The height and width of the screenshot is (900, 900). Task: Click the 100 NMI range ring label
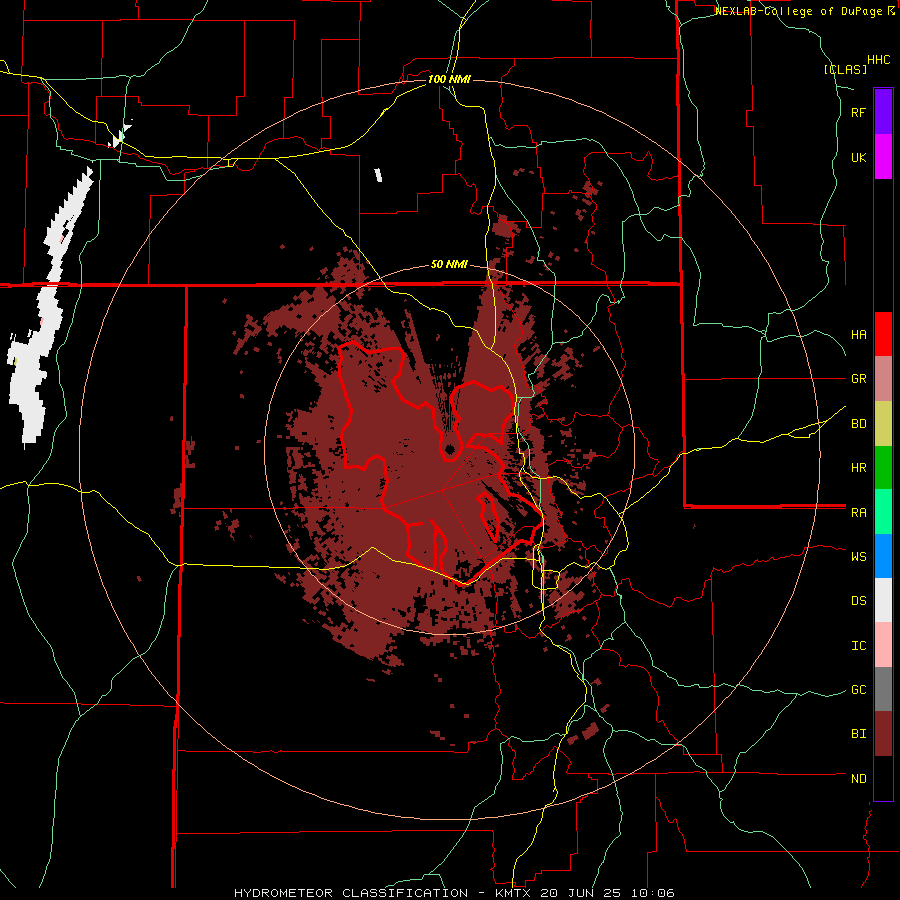click(449, 79)
